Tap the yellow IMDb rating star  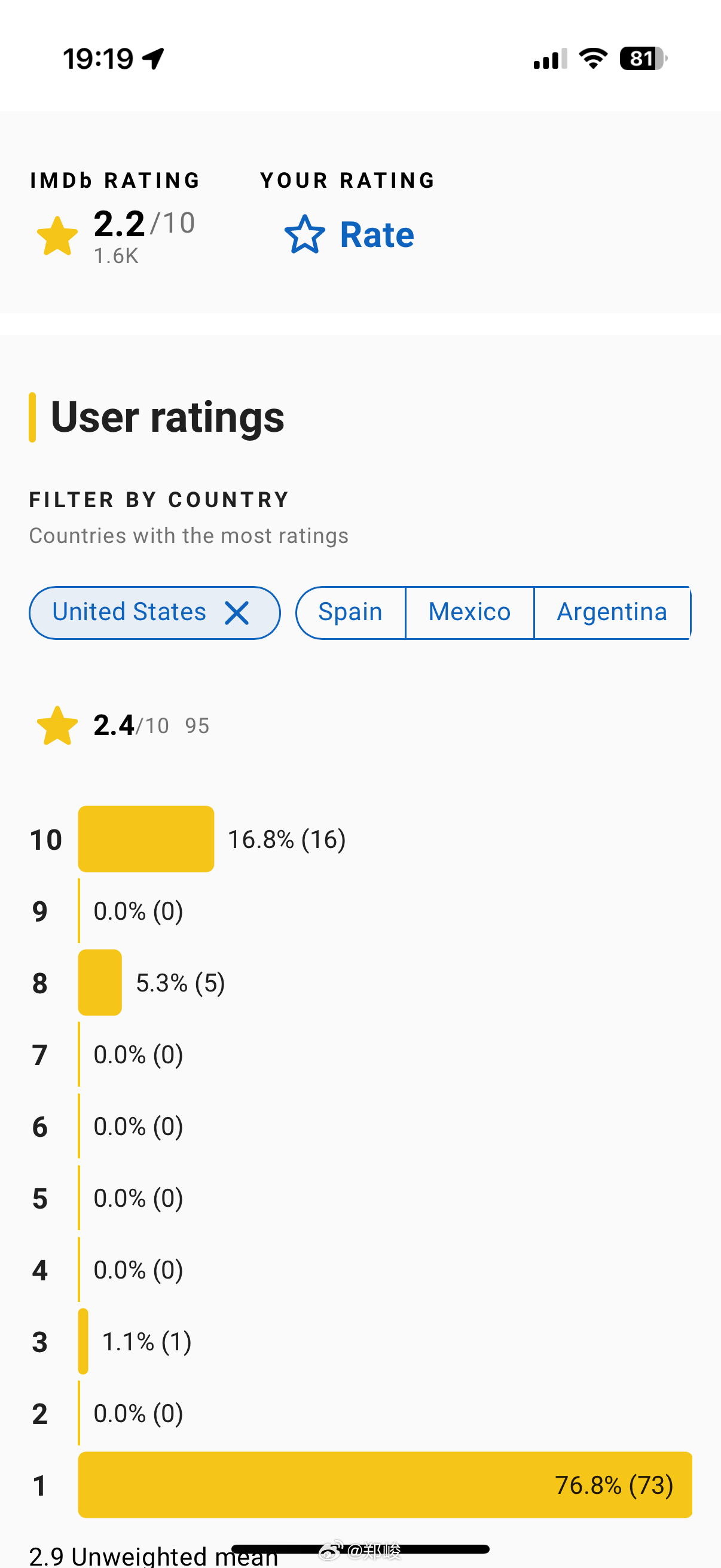click(57, 236)
